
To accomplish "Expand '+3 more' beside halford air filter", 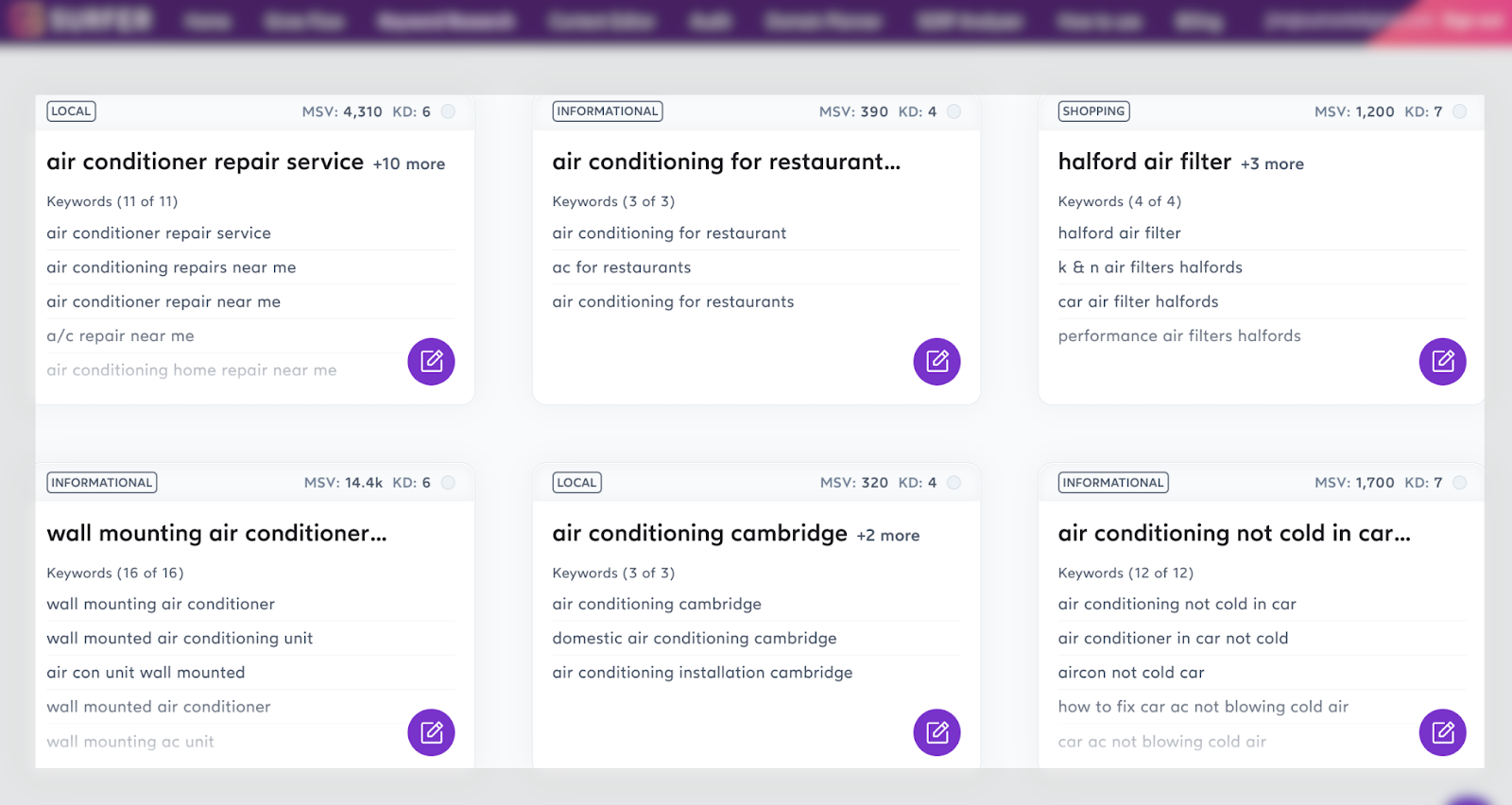I will point(1272,163).
